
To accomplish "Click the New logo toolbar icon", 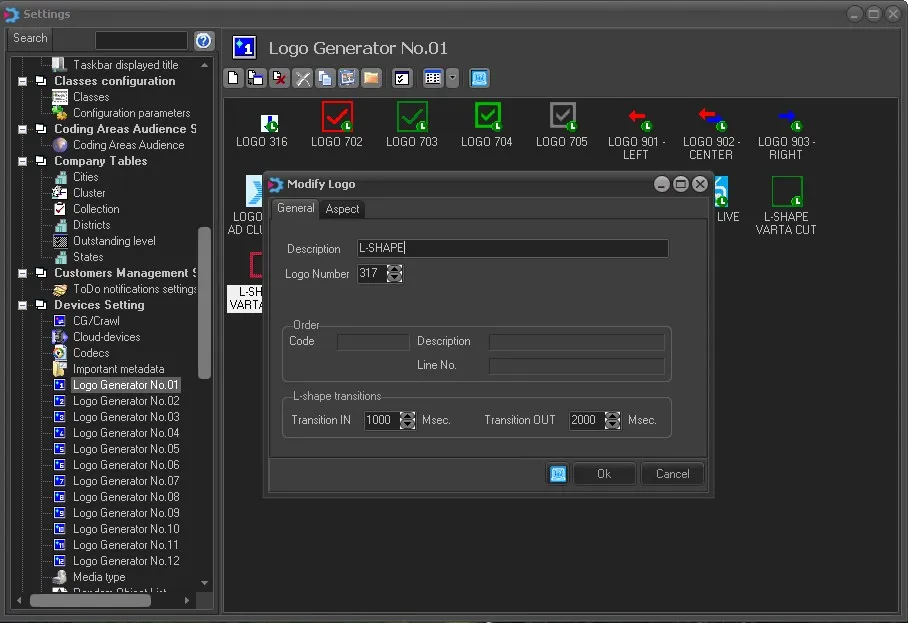I will point(233,78).
